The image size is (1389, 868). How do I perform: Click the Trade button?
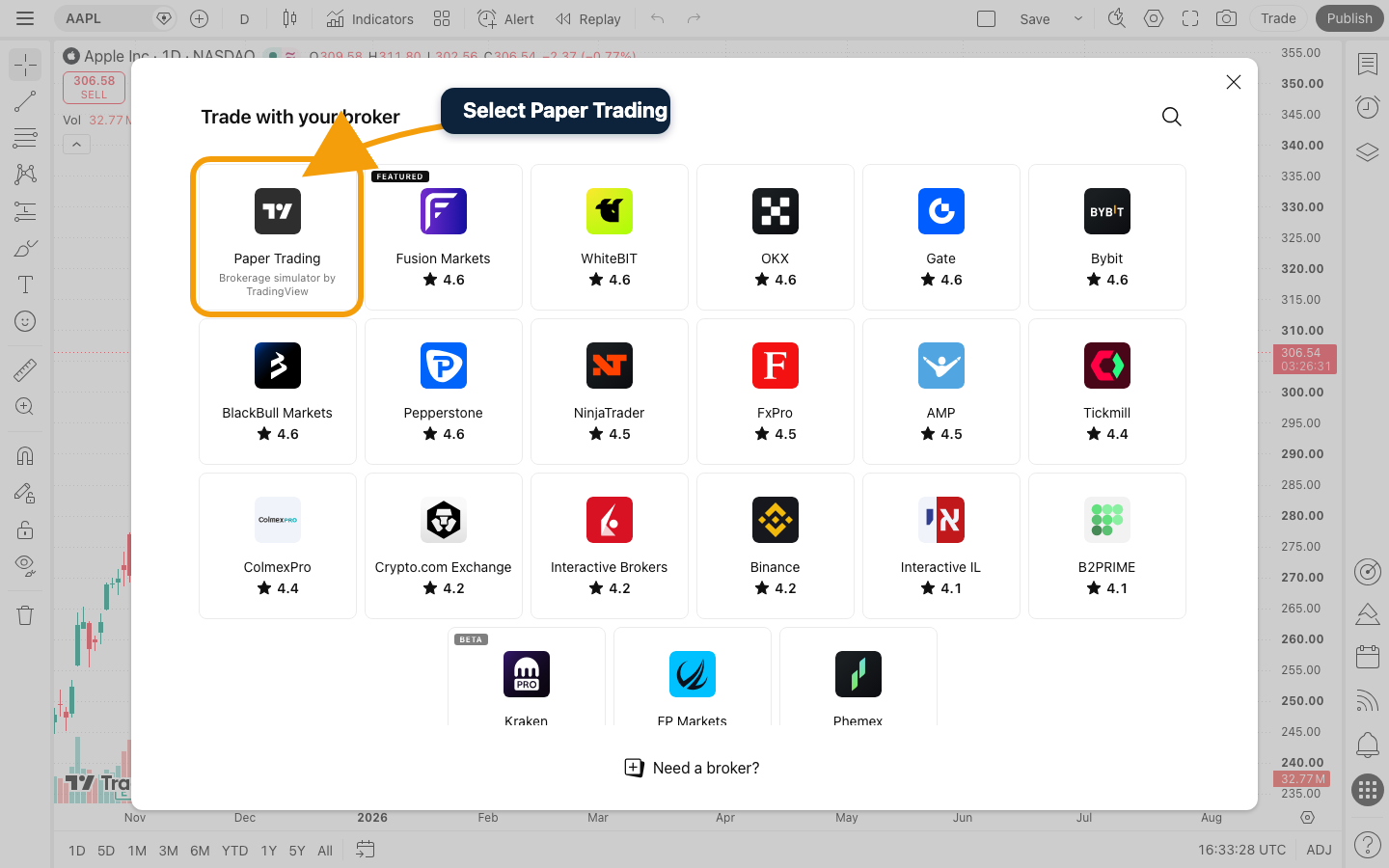[x=1279, y=18]
